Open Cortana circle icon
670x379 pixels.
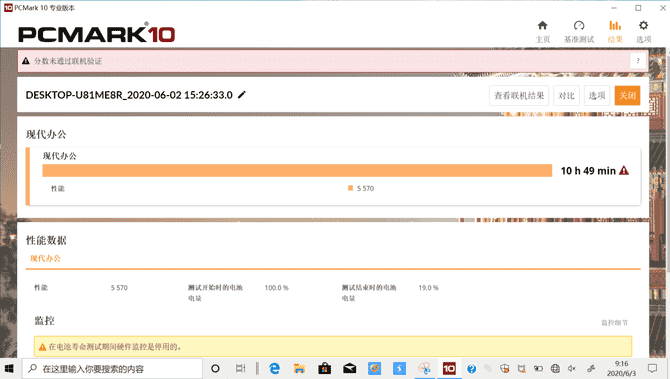(x=215, y=368)
